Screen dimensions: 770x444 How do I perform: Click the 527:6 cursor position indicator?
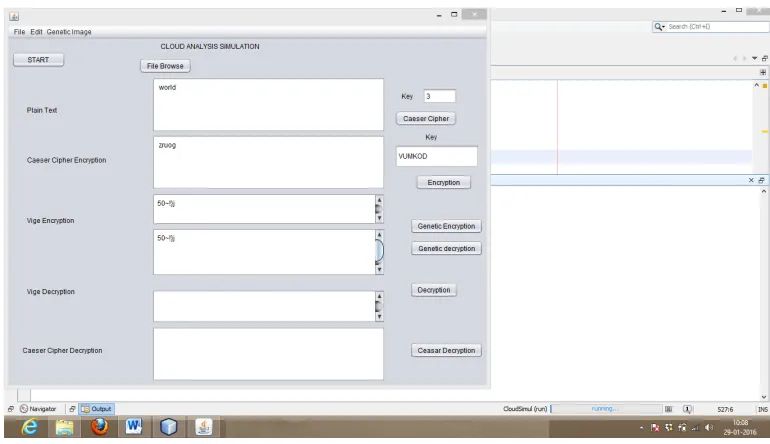(725, 409)
